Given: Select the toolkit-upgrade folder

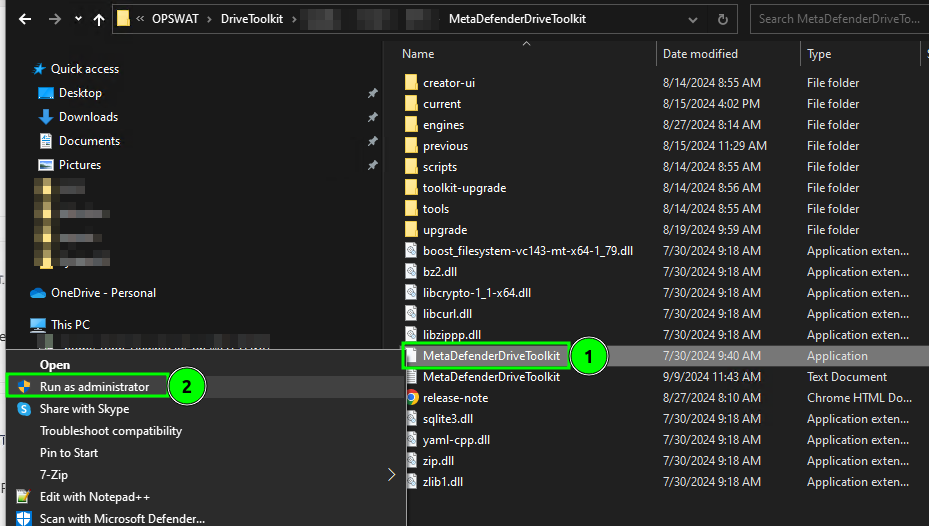Looking at the screenshot, I should [x=464, y=188].
